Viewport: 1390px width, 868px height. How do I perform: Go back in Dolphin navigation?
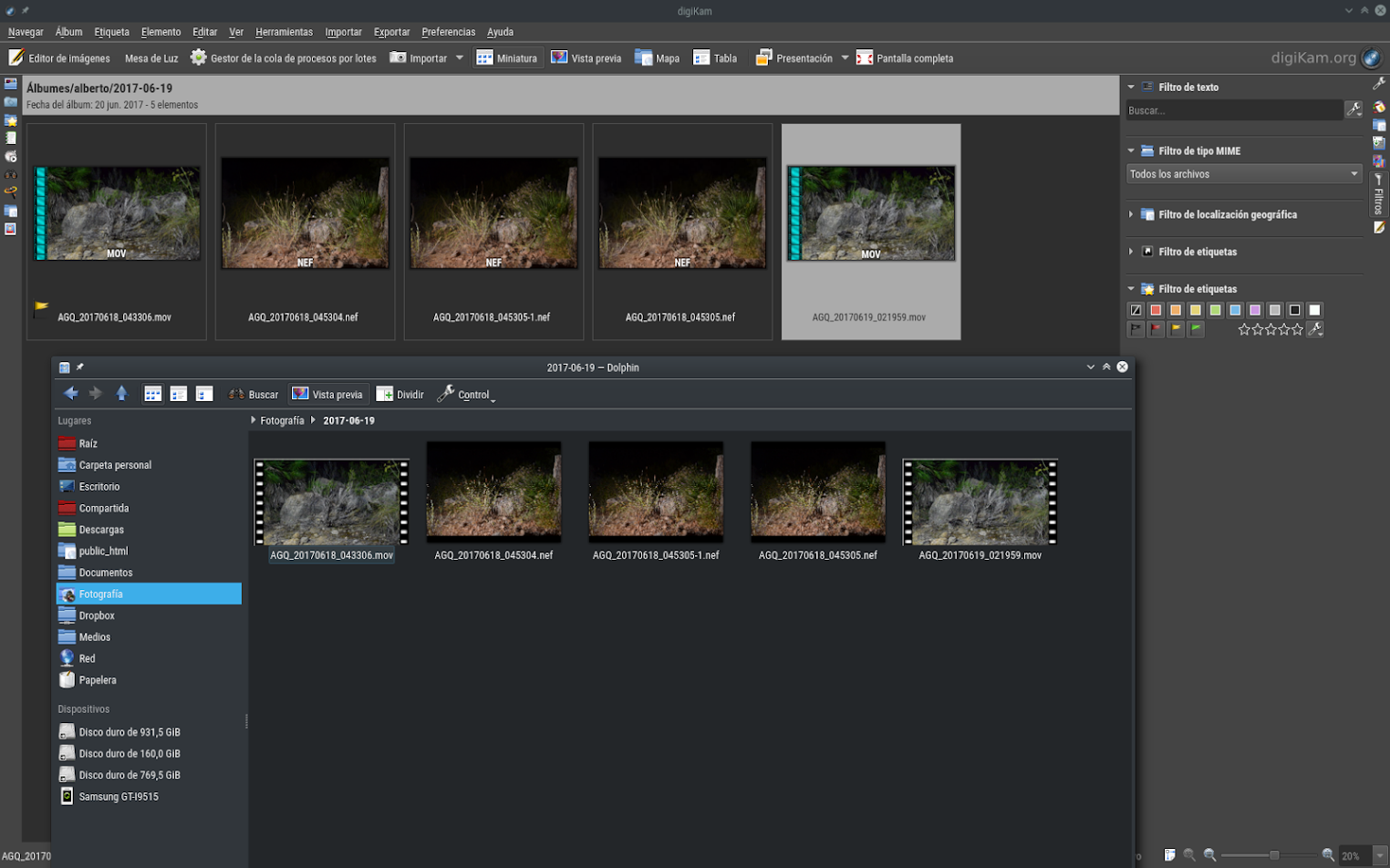(x=70, y=394)
